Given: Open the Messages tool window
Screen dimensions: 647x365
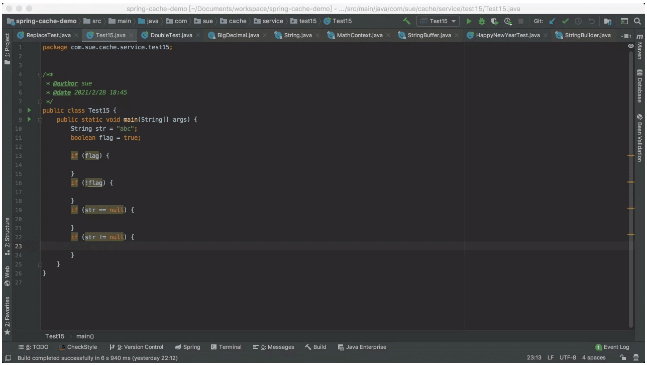Looking at the screenshot, I should click(273, 347).
